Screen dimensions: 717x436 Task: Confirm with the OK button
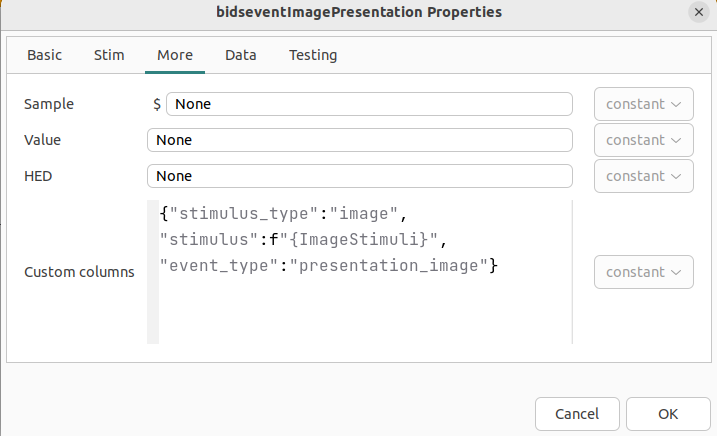[x=668, y=414]
